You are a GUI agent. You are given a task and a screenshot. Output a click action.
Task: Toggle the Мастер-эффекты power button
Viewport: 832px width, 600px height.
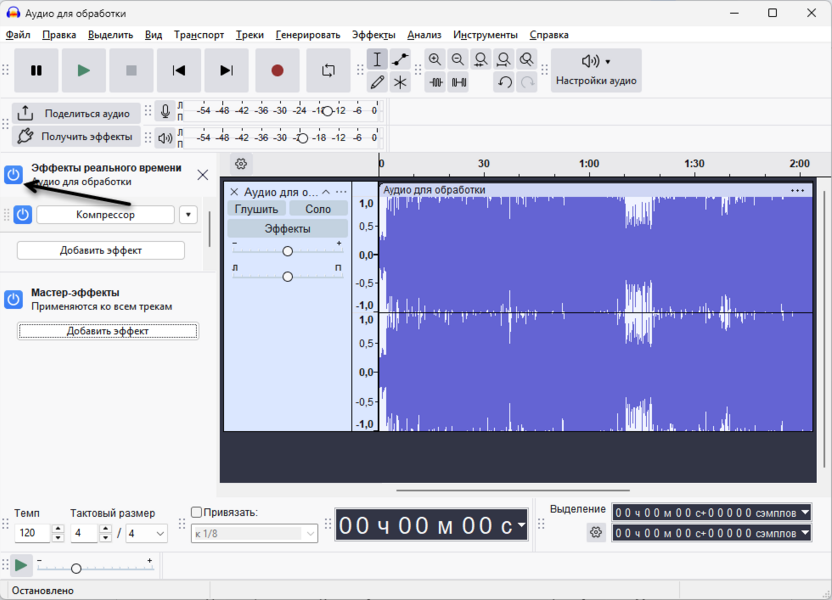(x=13, y=299)
